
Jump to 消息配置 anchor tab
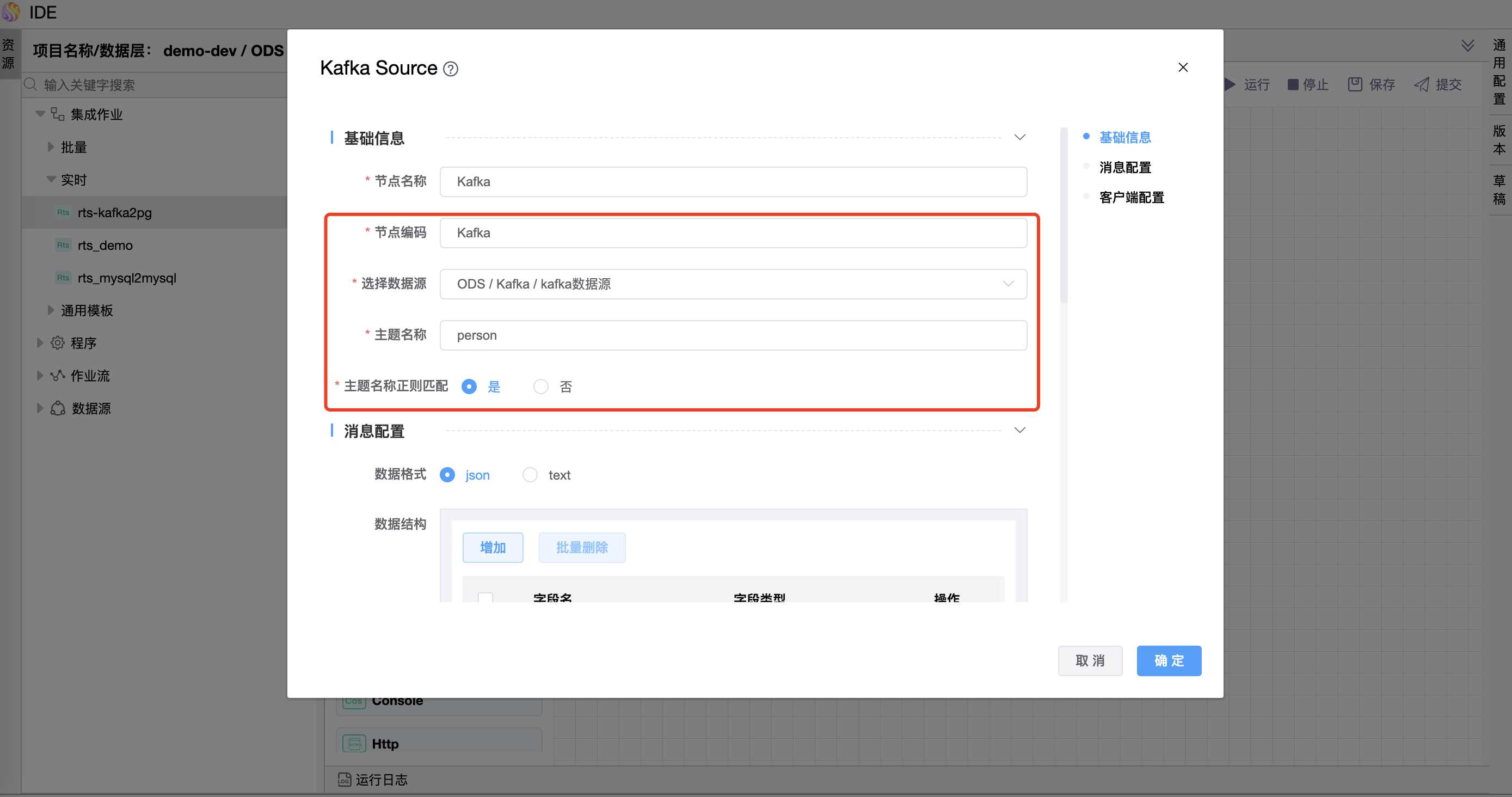(1124, 167)
